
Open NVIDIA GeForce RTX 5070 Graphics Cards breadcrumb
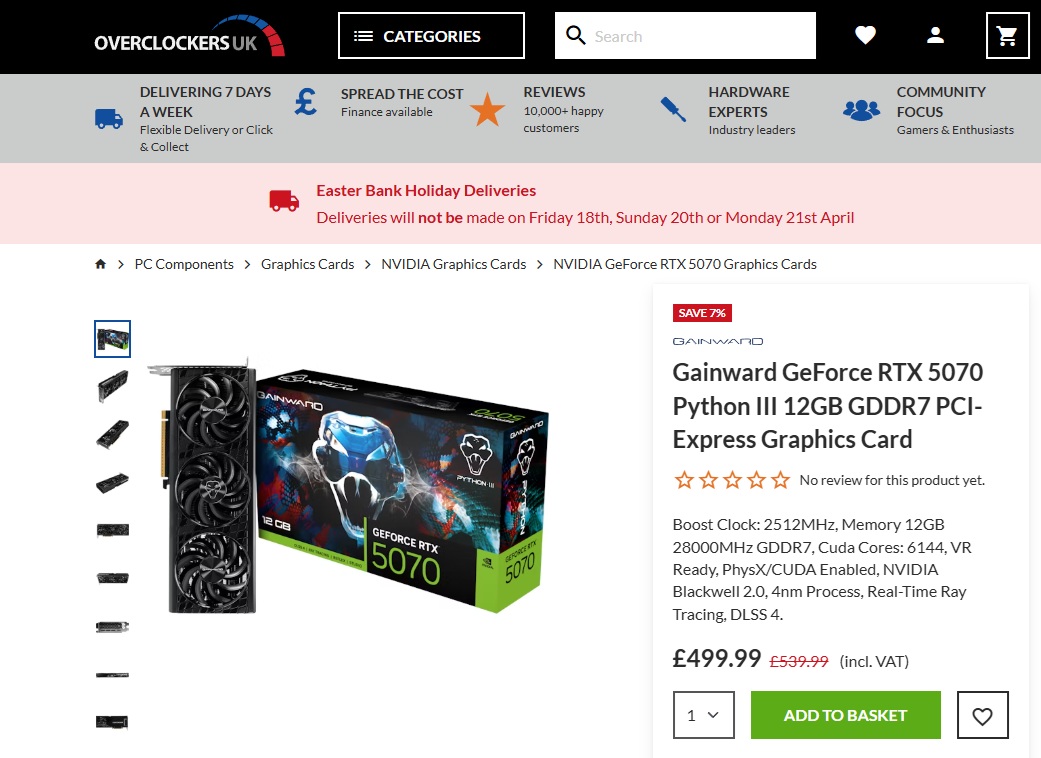tap(685, 264)
